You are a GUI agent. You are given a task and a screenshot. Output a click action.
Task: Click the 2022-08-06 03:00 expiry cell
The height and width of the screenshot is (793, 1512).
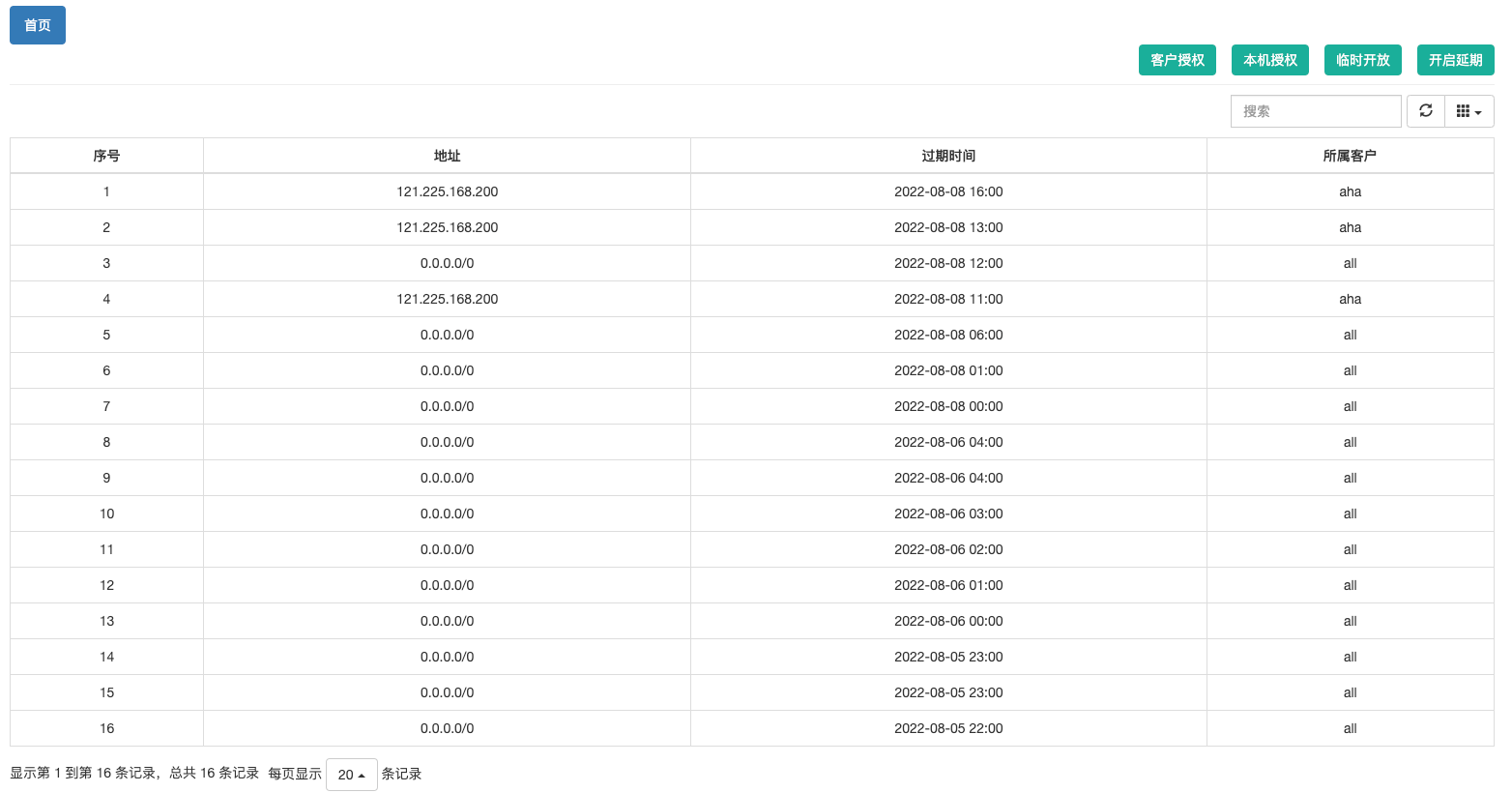pyautogui.click(x=948, y=514)
